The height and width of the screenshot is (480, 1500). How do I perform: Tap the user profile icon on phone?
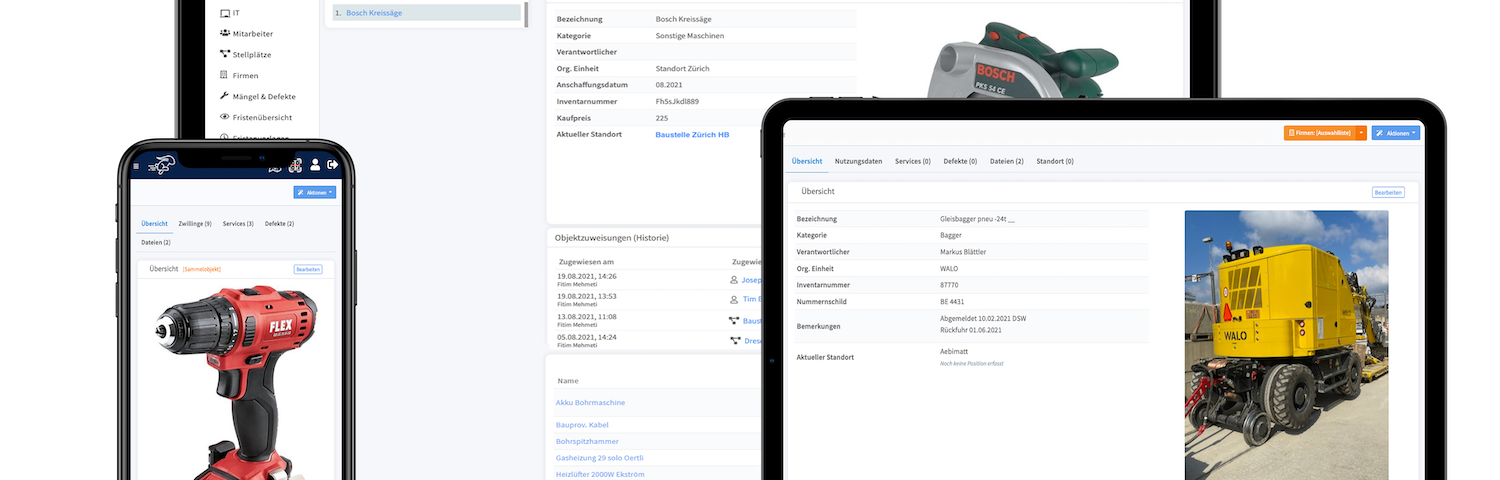pos(315,165)
